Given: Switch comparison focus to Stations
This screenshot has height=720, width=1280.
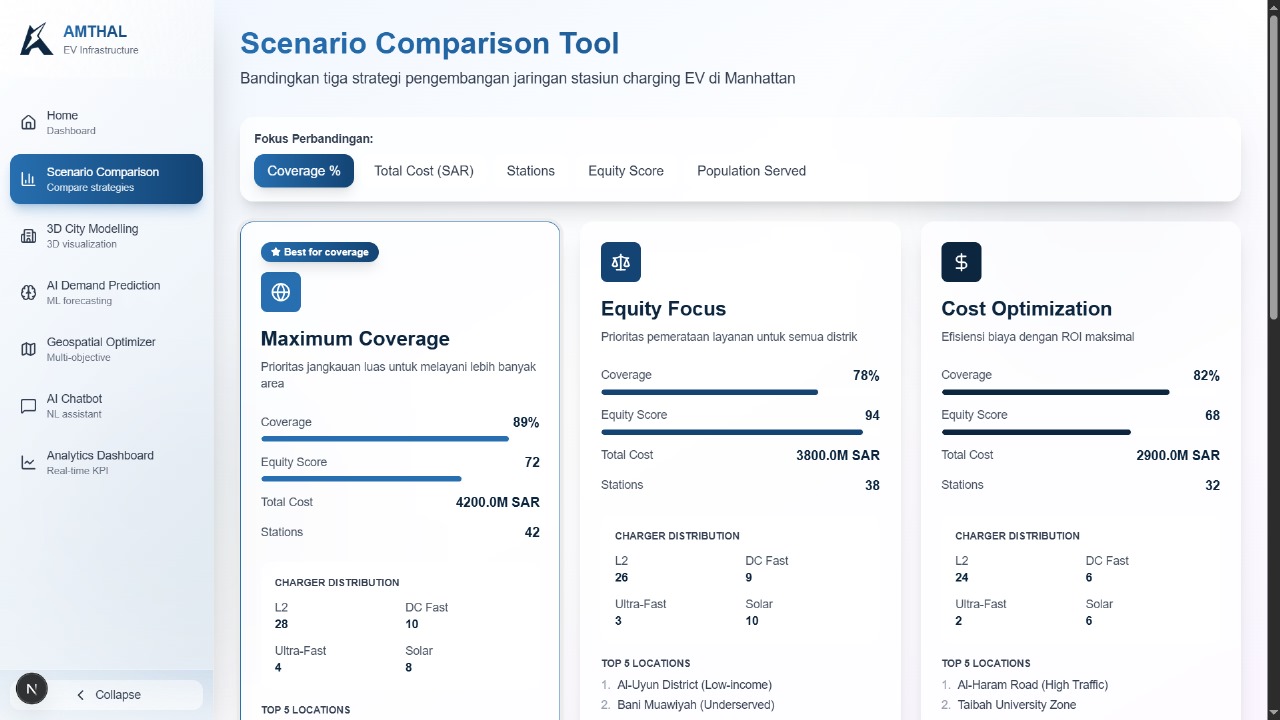Looking at the screenshot, I should (531, 171).
